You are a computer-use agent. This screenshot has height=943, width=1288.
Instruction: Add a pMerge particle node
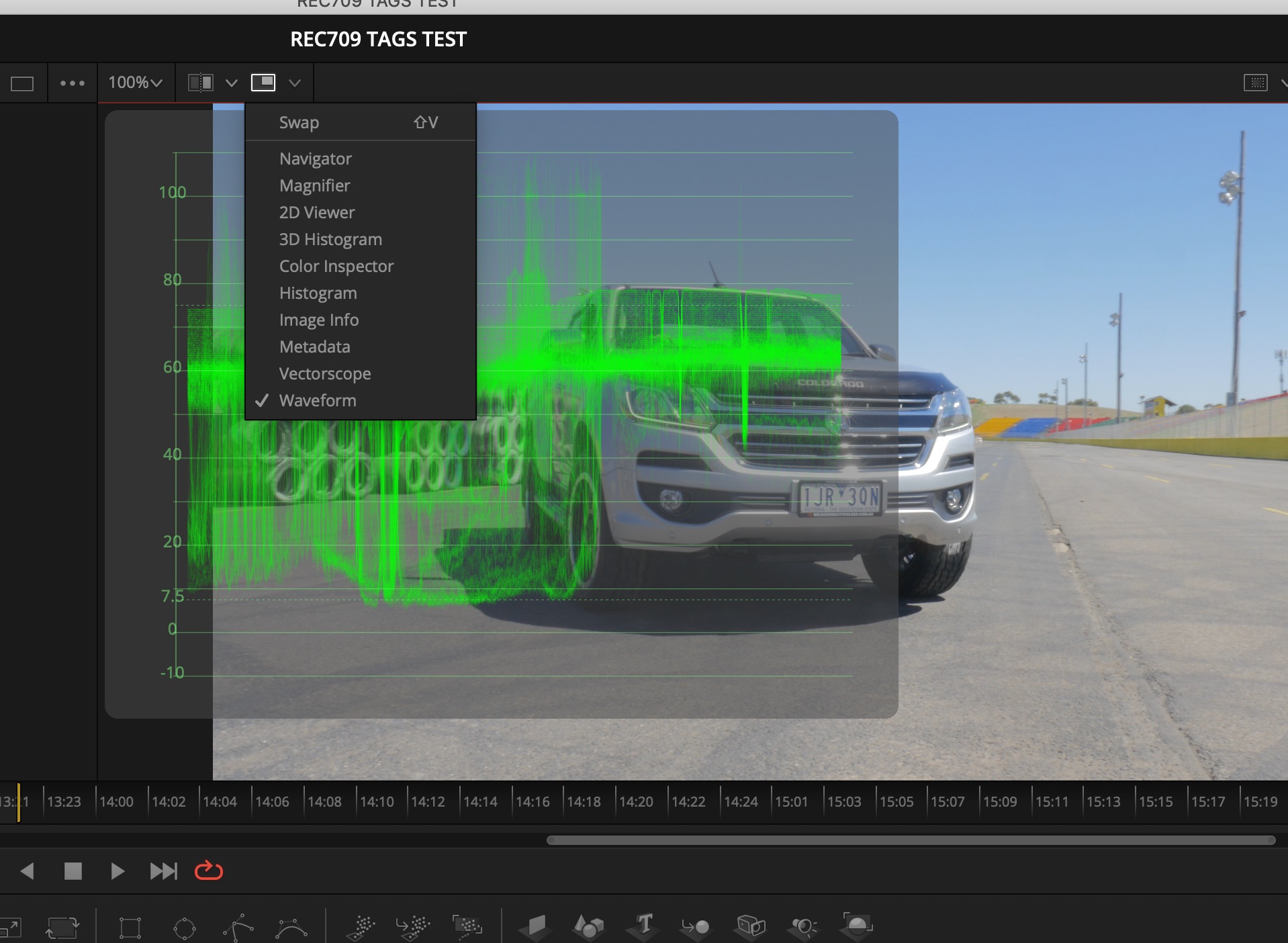[412, 927]
